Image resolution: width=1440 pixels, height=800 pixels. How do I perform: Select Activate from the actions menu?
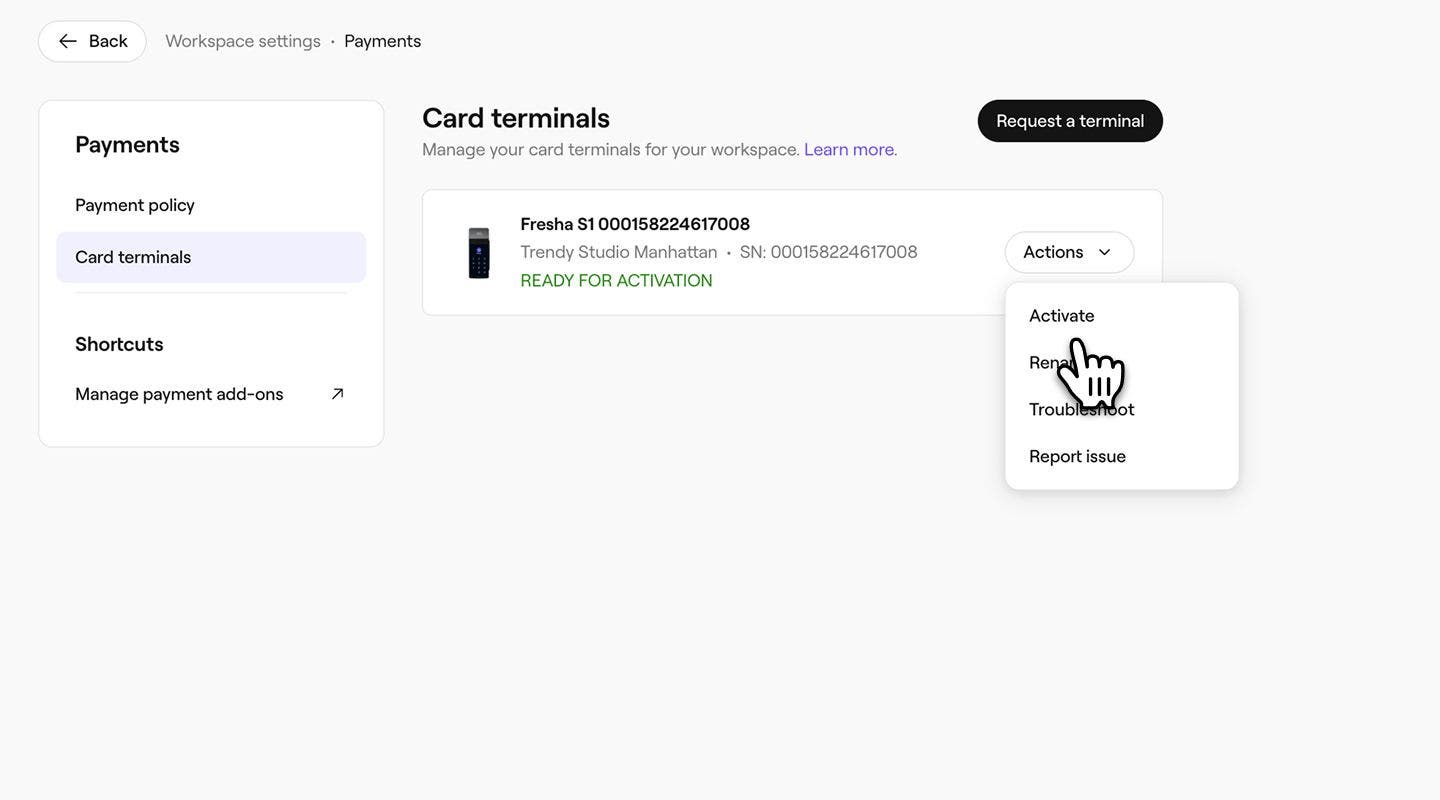1061,316
